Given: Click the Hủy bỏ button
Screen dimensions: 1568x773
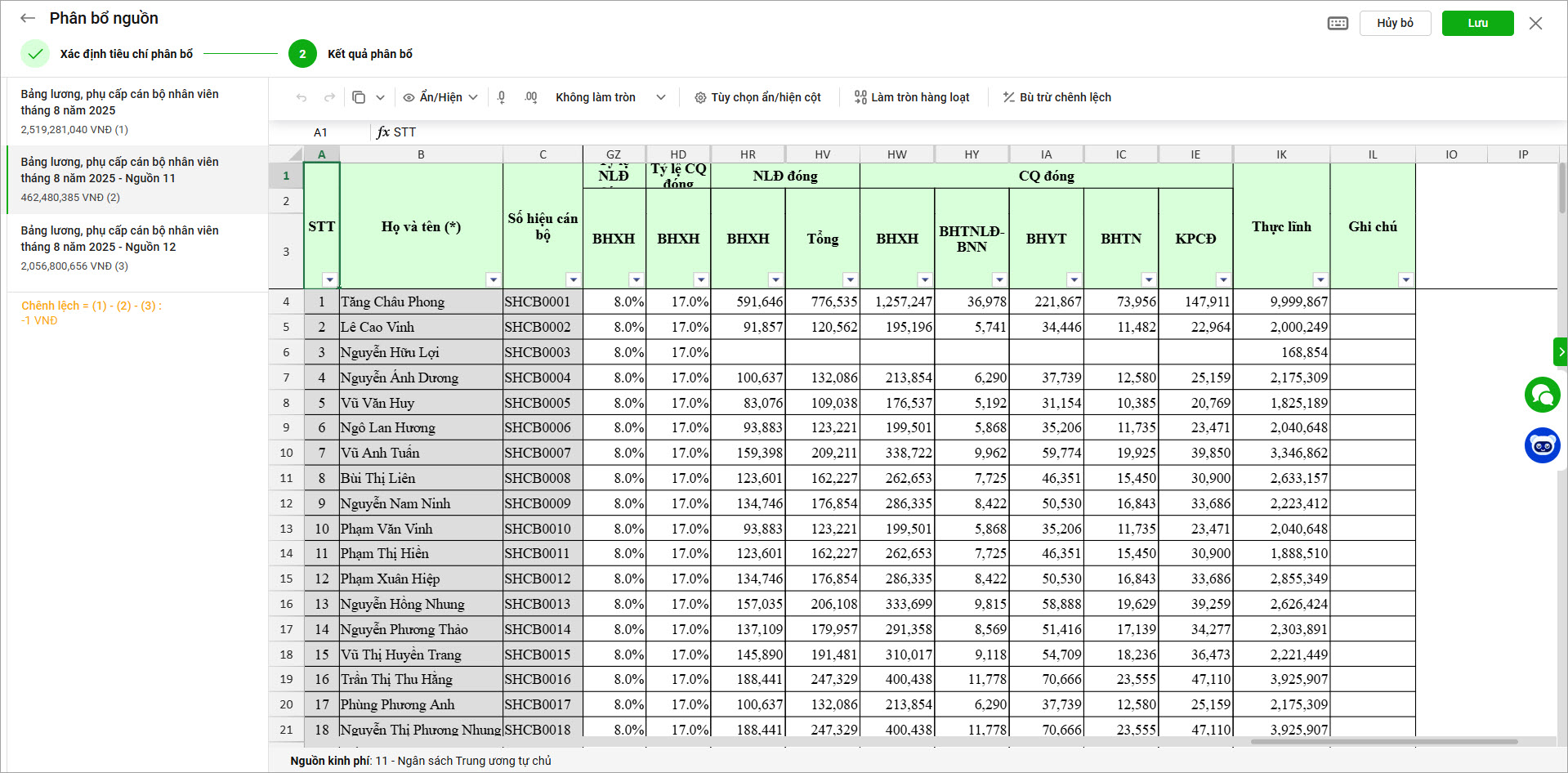Looking at the screenshot, I should pyautogui.click(x=1395, y=23).
